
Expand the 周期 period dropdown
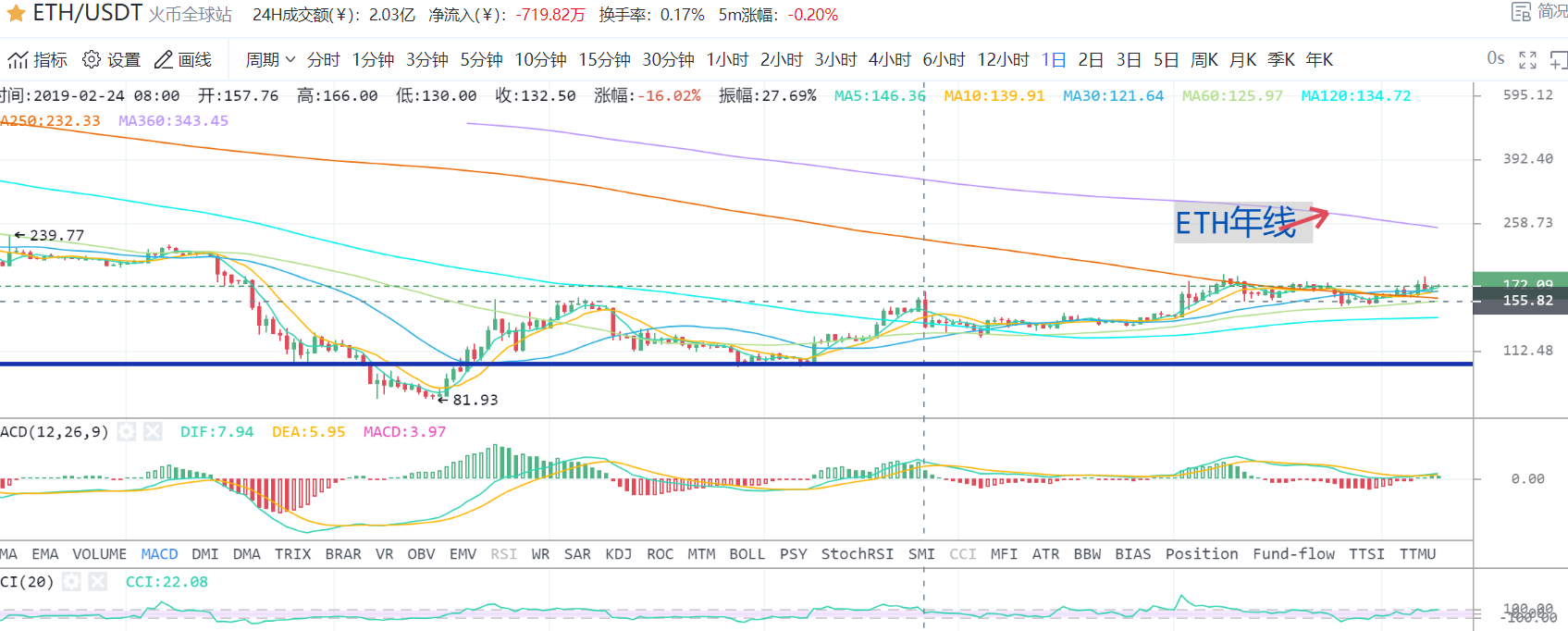point(269,60)
